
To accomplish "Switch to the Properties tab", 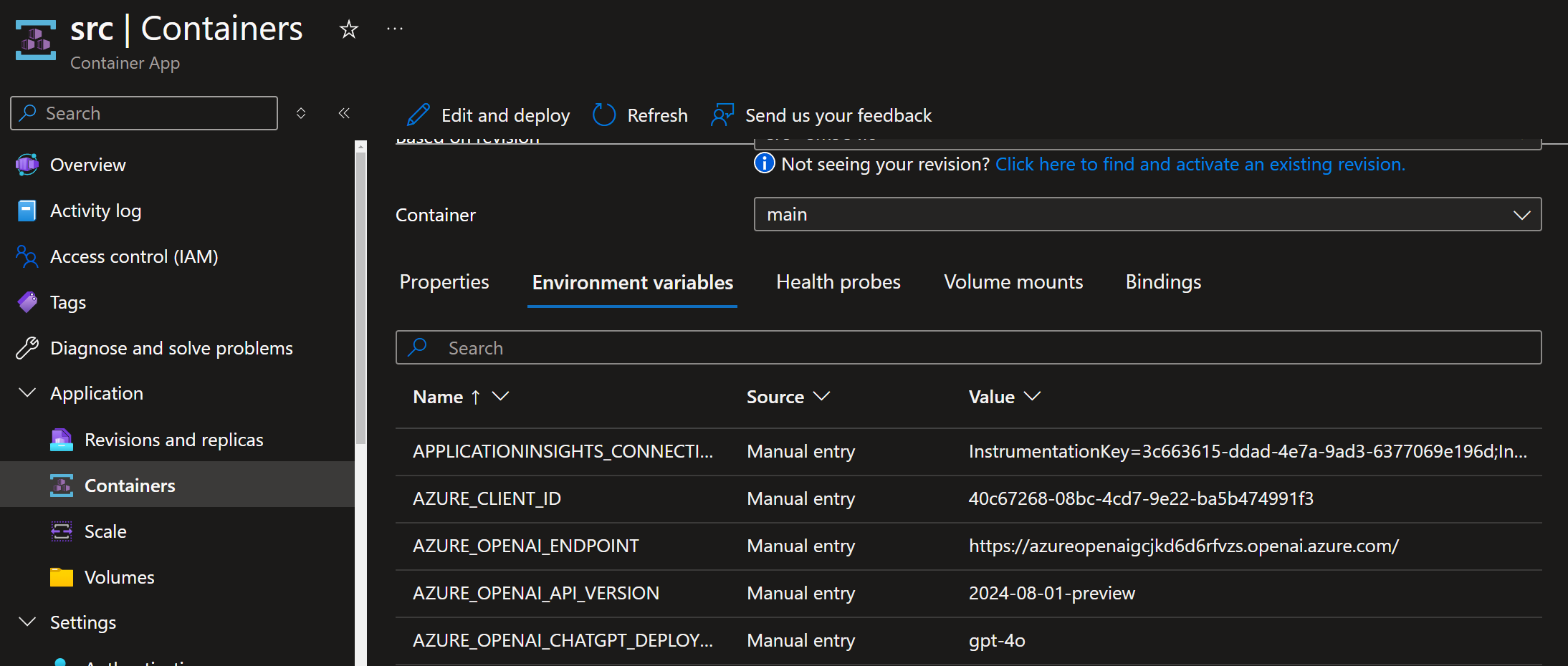I will point(444,282).
